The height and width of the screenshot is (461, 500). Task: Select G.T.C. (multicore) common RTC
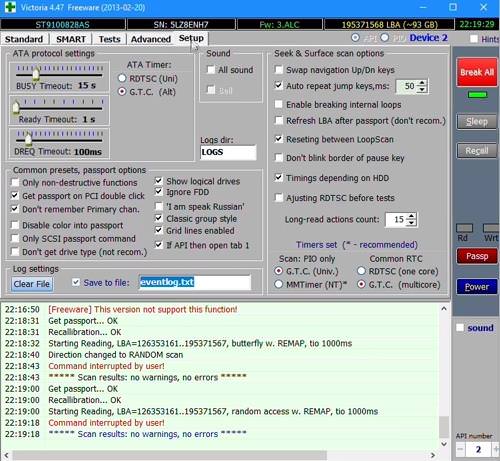[361, 284]
